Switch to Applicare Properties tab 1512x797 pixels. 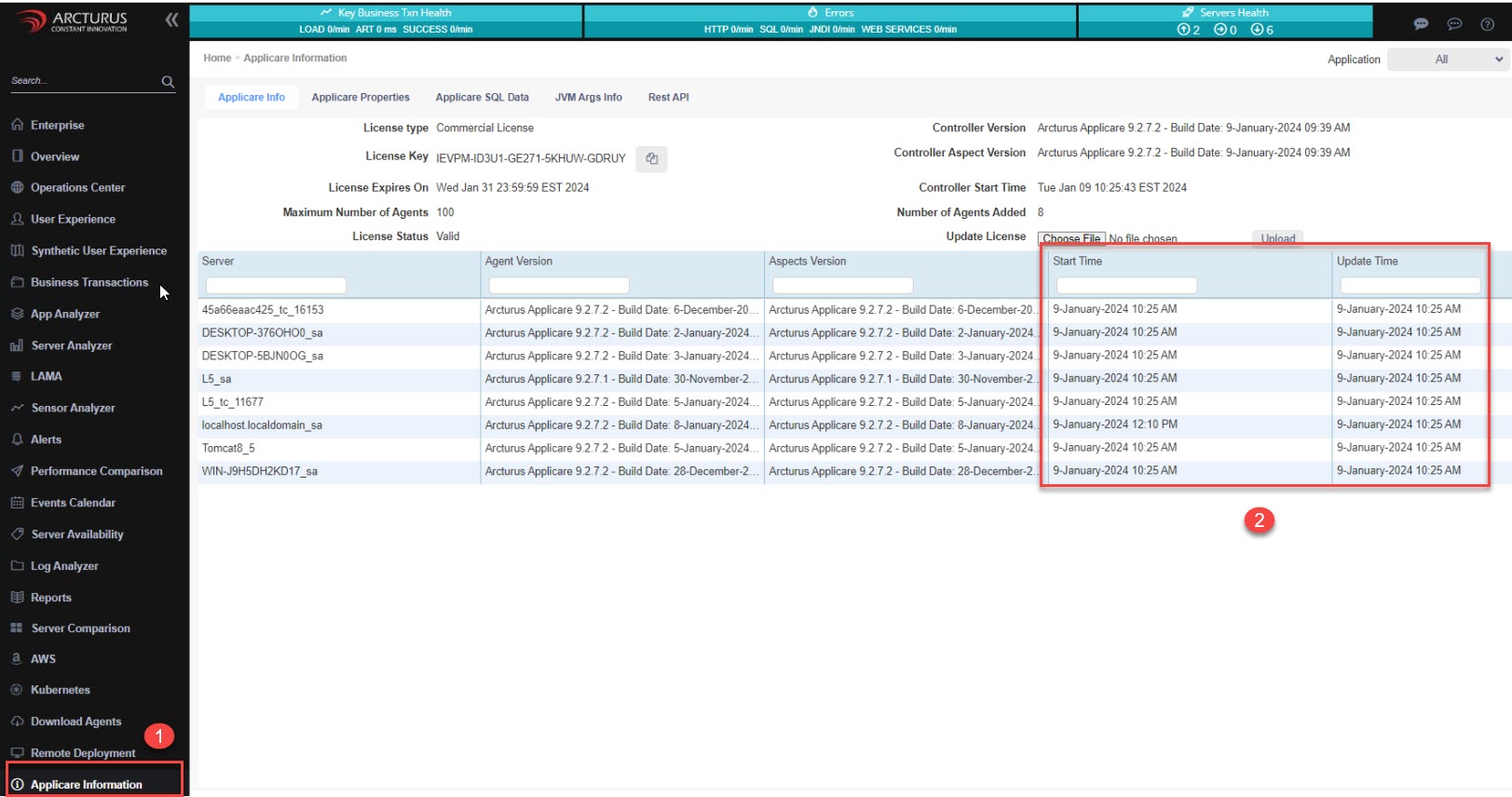361,97
